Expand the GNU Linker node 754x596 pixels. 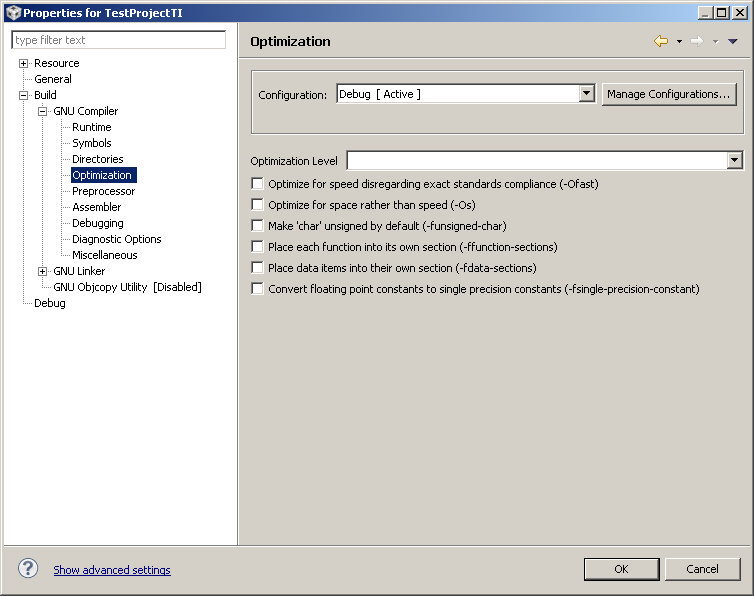42,271
